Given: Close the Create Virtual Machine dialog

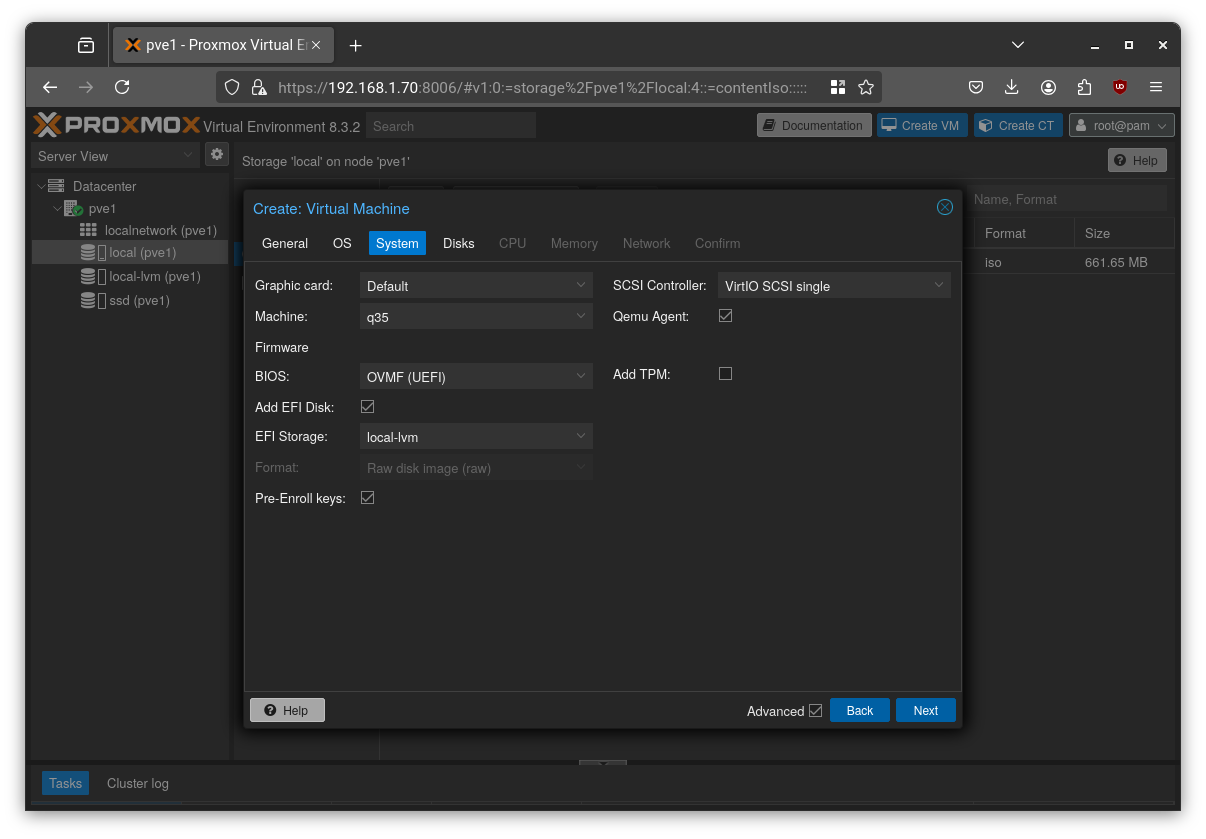Looking at the screenshot, I should tap(944, 207).
